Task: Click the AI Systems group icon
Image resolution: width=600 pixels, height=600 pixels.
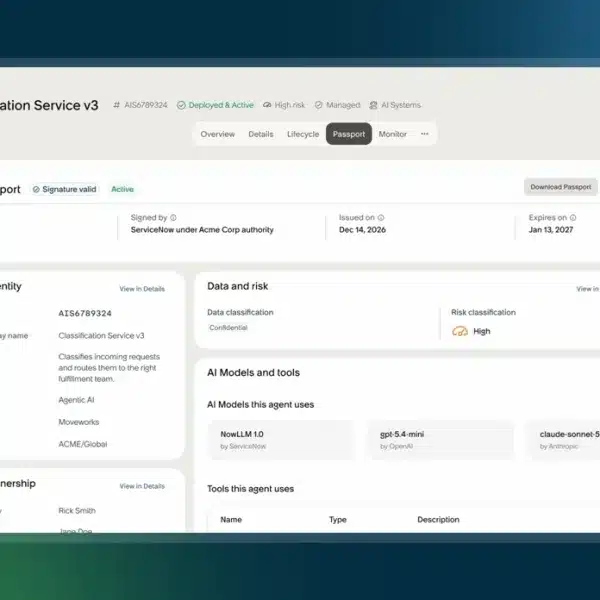Action: point(373,105)
